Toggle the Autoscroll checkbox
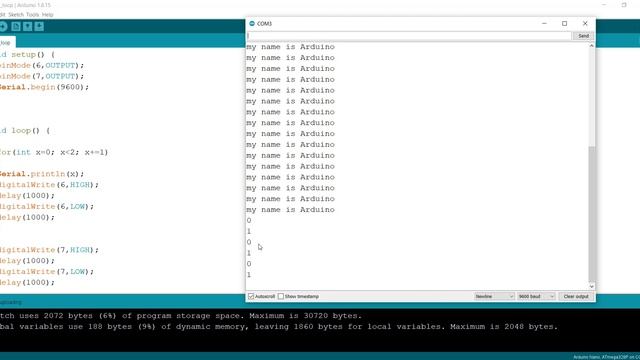Image resolution: width=640 pixels, height=360 pixels. coord(251,296)
